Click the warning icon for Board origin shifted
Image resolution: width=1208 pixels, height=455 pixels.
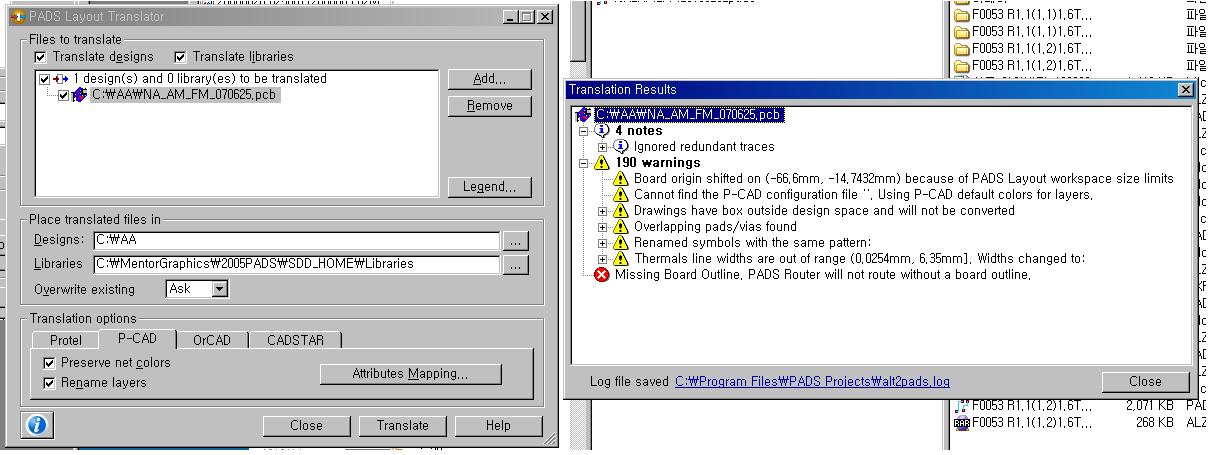620,179
